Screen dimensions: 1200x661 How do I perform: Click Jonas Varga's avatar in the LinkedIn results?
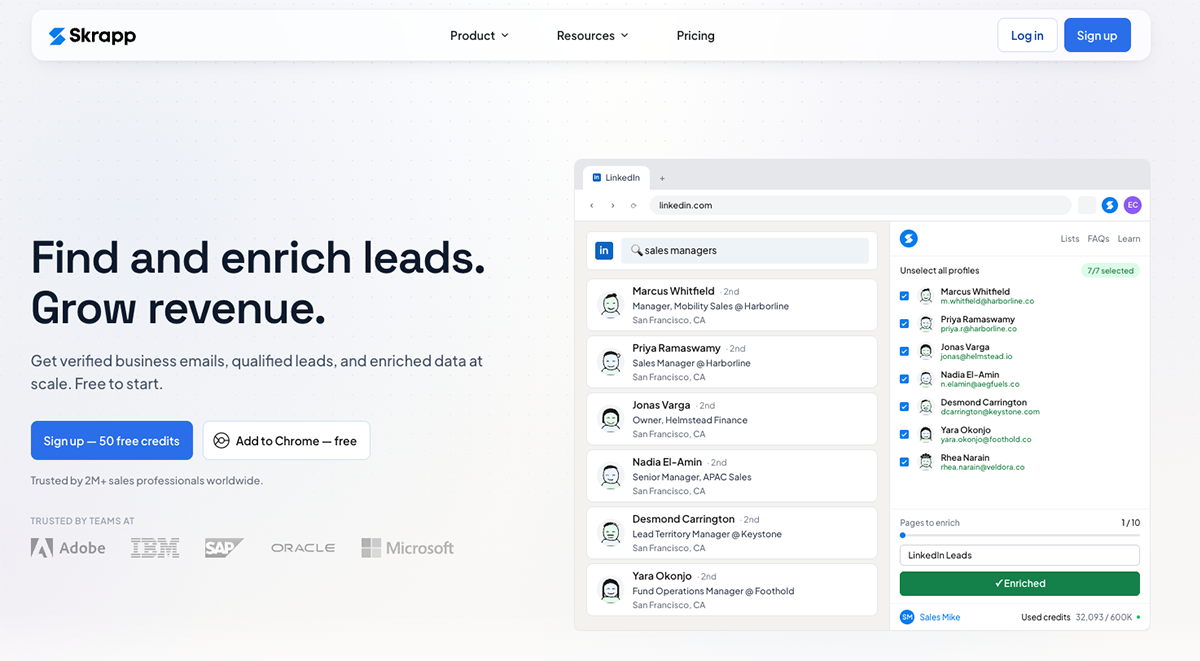610,419
